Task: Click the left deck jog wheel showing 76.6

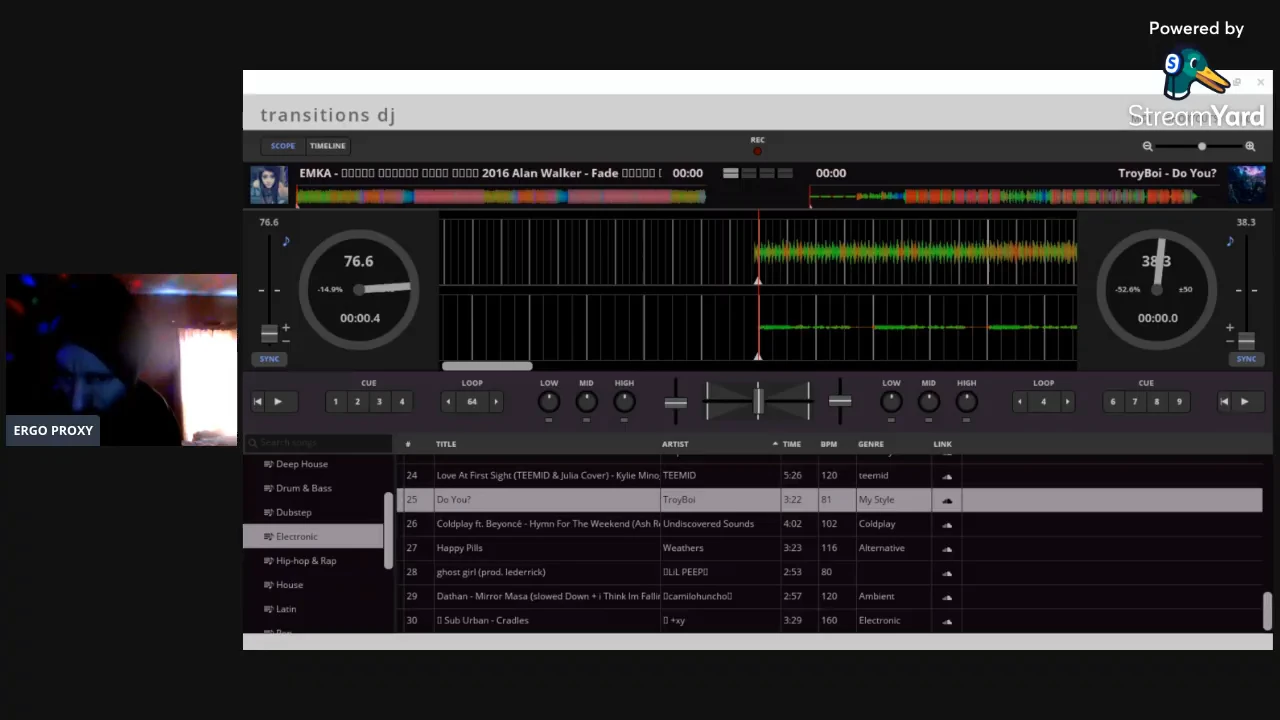Action: click(x=359, y=289)
